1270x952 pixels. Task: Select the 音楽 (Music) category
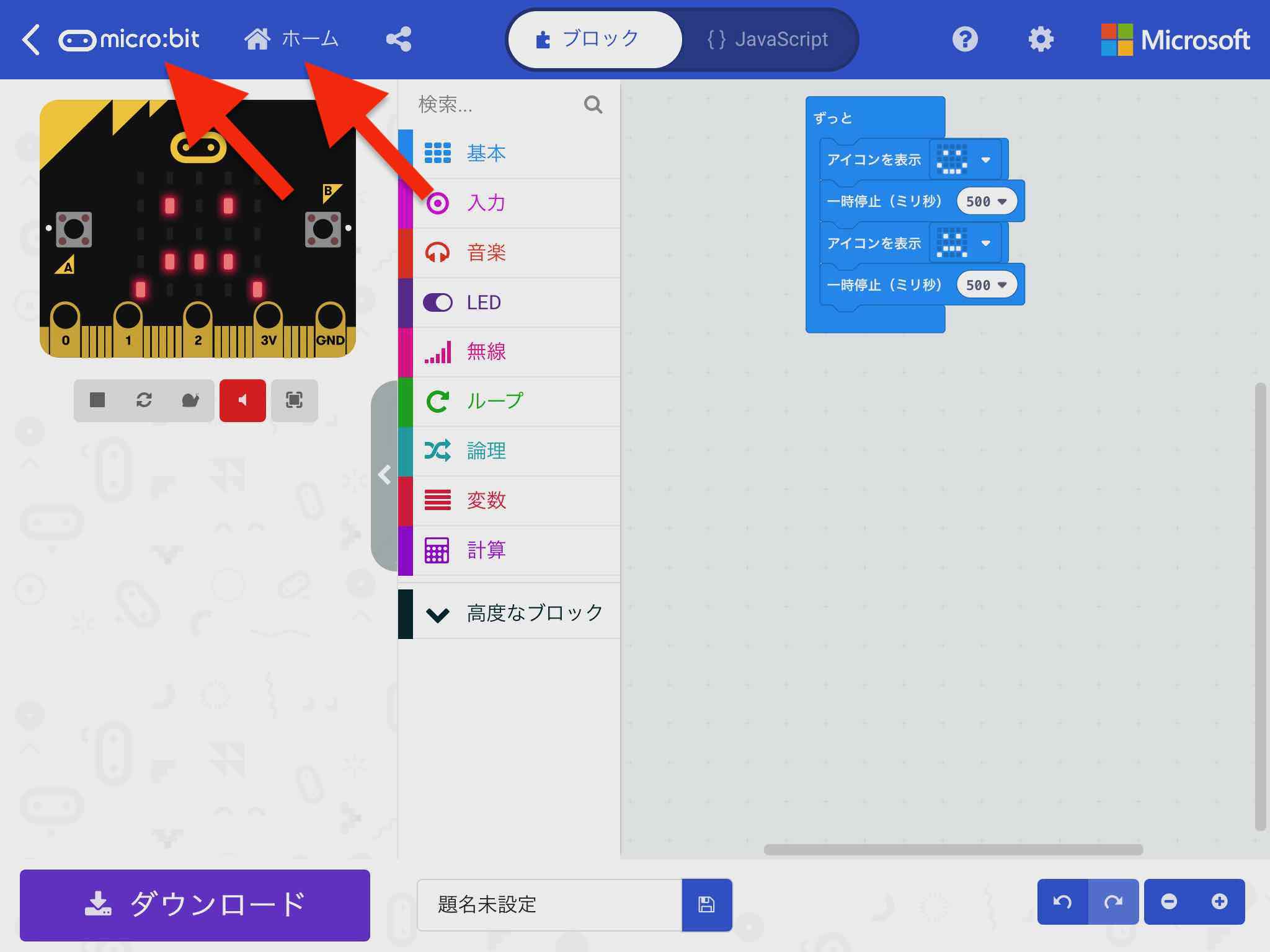pyautogui.click(x=487, y=252)
